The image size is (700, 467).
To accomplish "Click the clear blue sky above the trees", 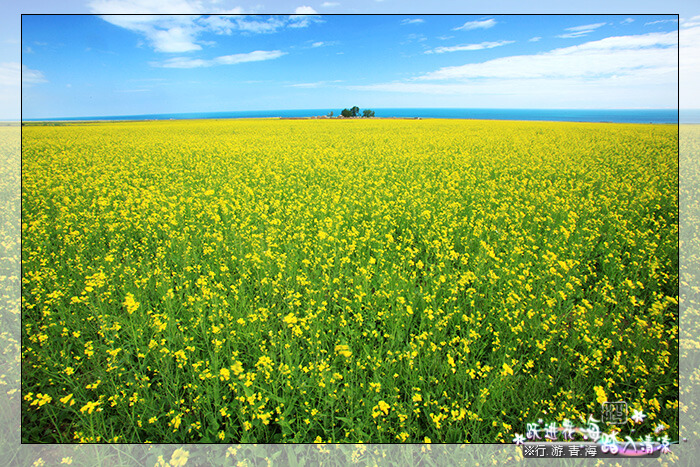I will coord(355,80).
